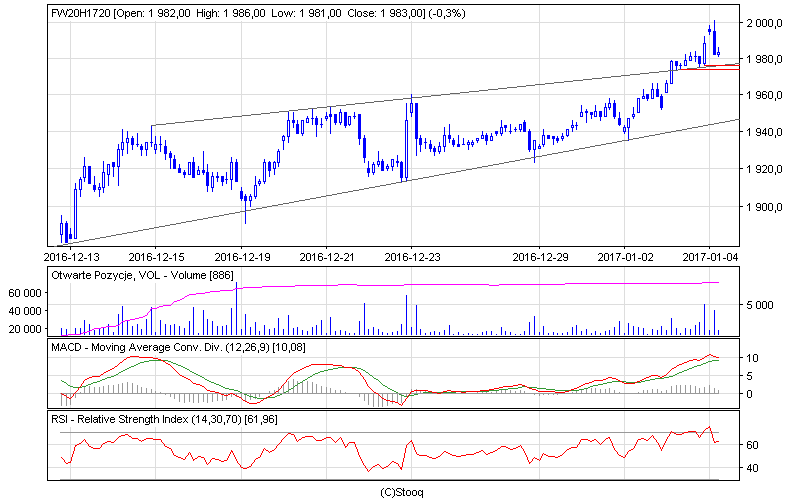Screen dimensions: 800x500
Task: Click the price axis label 1 920,0
Action: pos(764,169)
